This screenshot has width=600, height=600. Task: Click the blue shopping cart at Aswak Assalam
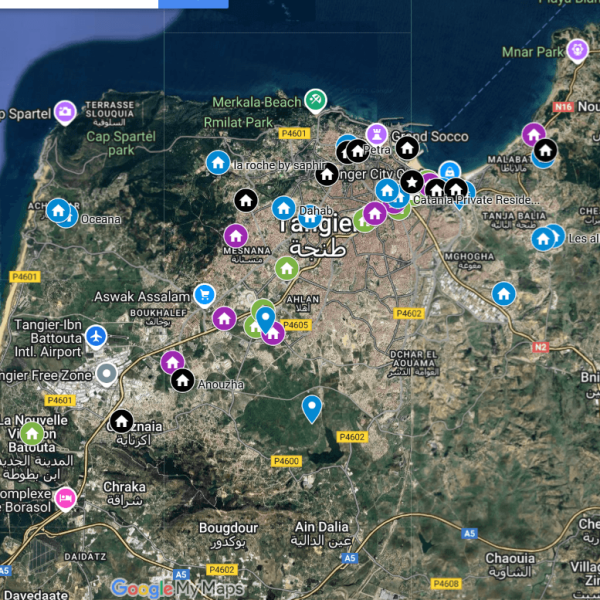(205, 294)
